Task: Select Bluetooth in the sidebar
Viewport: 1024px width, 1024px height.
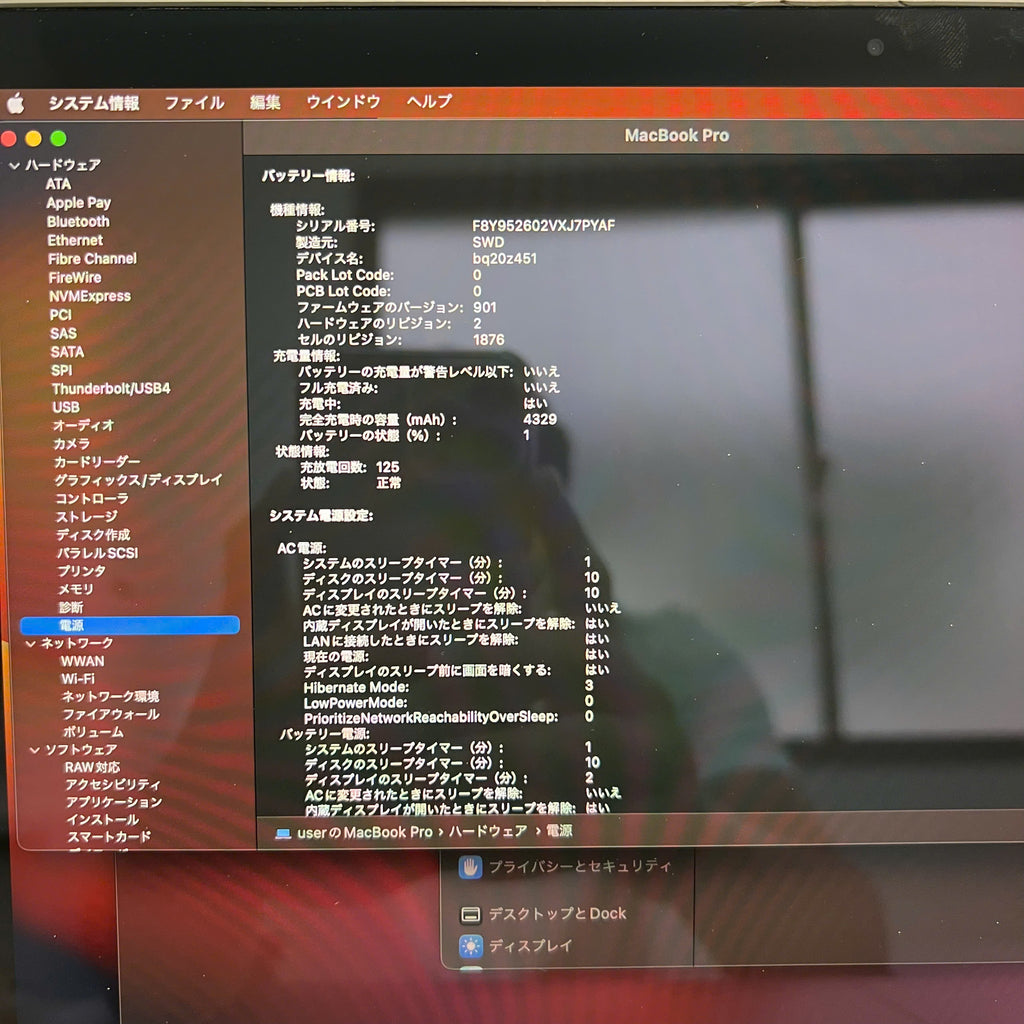Action: [78, 222]
